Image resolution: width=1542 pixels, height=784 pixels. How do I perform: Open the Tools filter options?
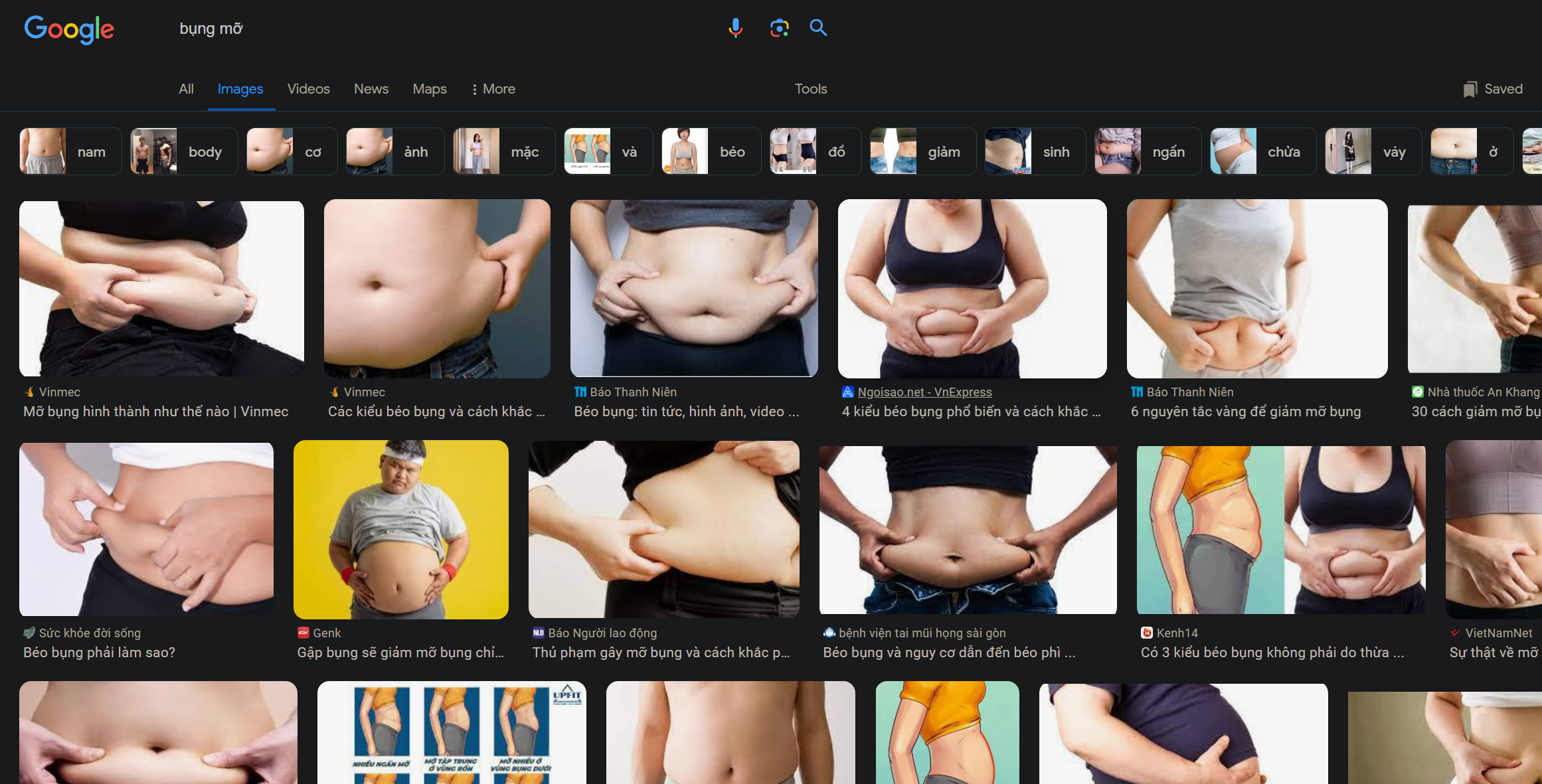coord(811,89)
